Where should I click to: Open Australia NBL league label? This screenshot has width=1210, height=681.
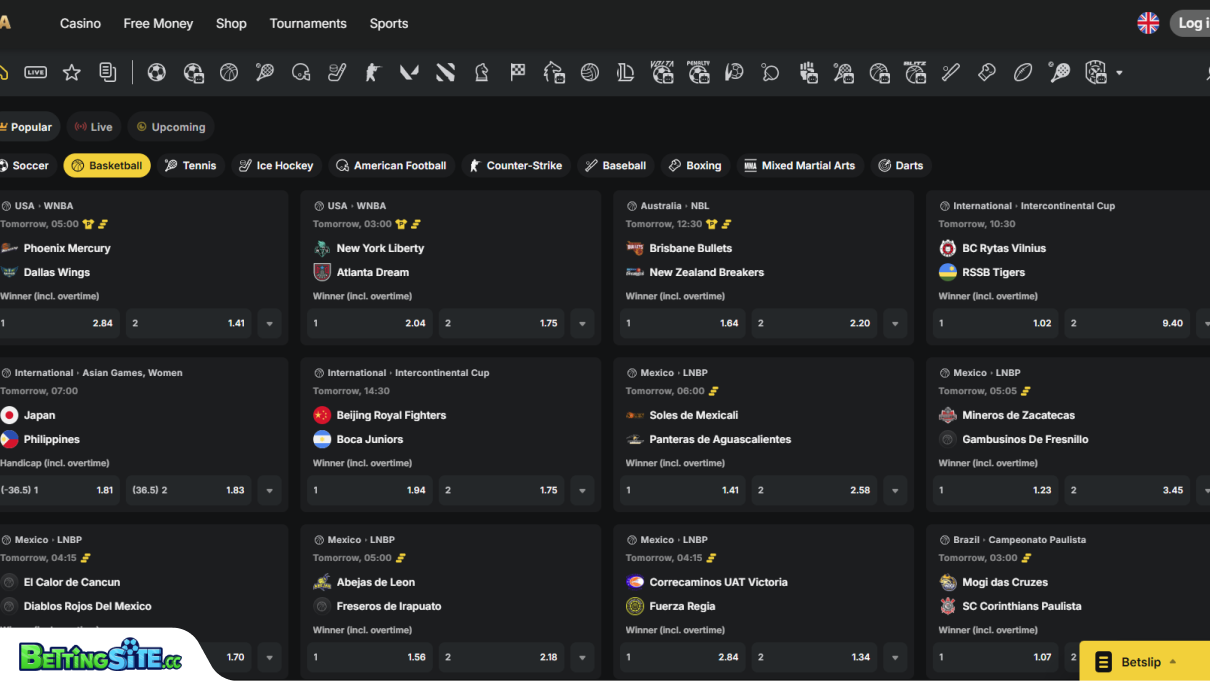(674, 206)
